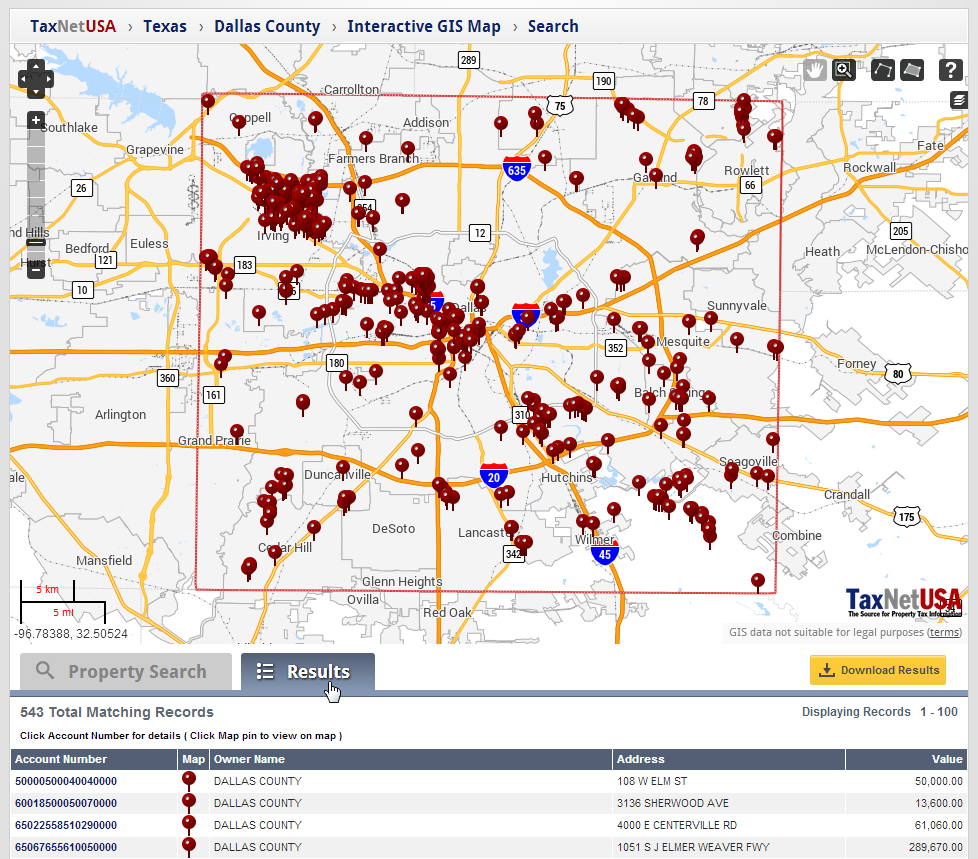Select the address 1051 S J ELMER WEAVER FWY
The height and width of the screenshot is (859, 978).
[x=694, y=847]
